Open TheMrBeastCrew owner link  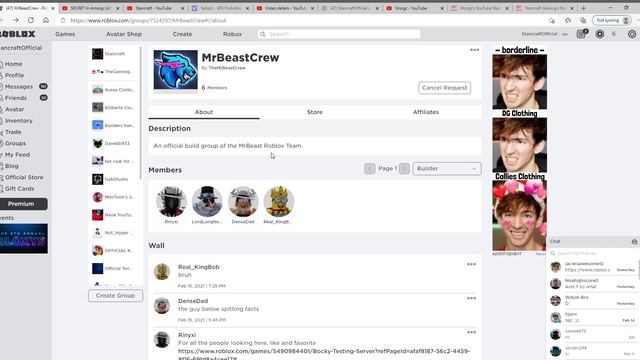click(227, 68)
